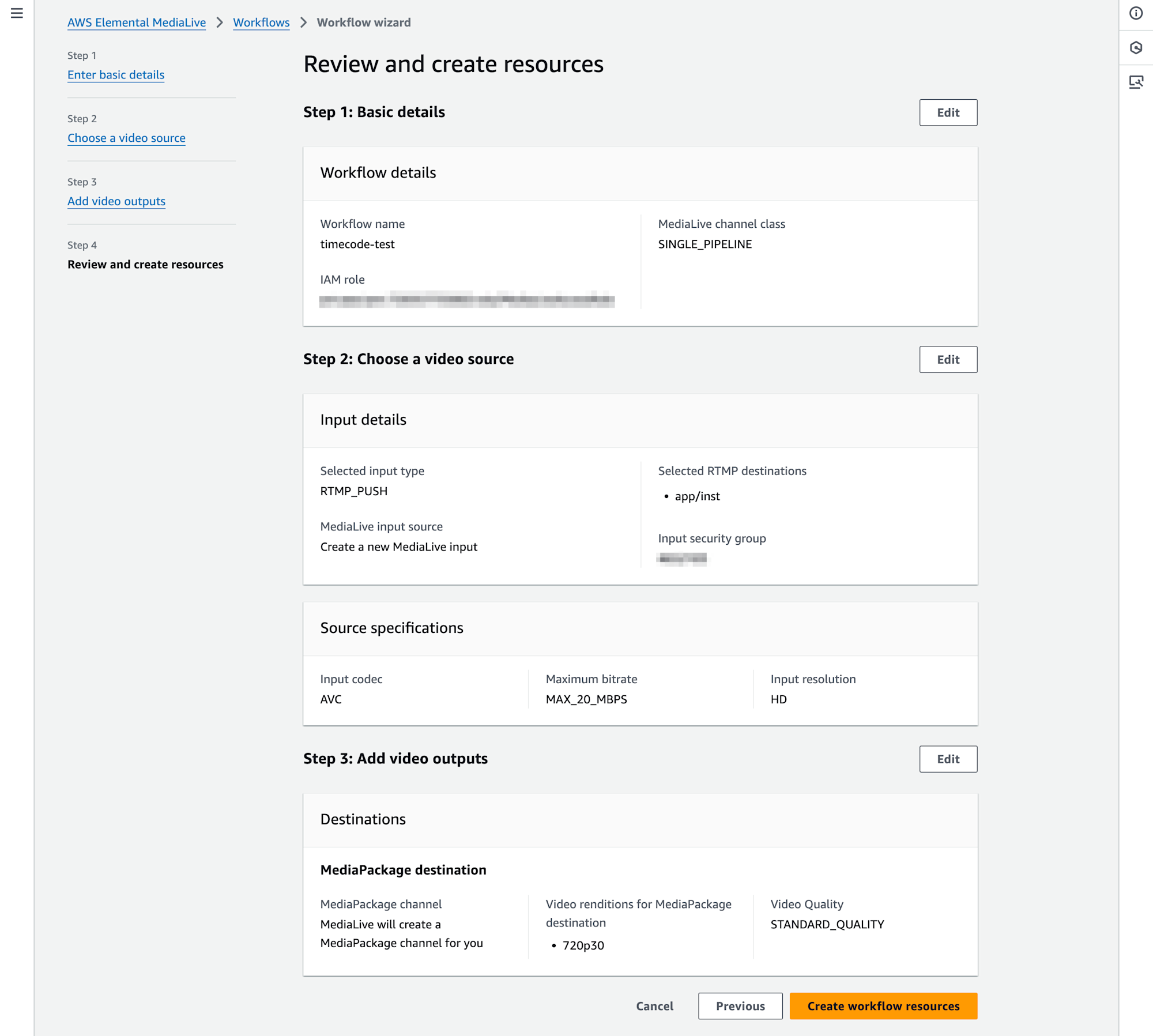Select the MAX_20_MBPS bitrate value

tap(586, 699)
